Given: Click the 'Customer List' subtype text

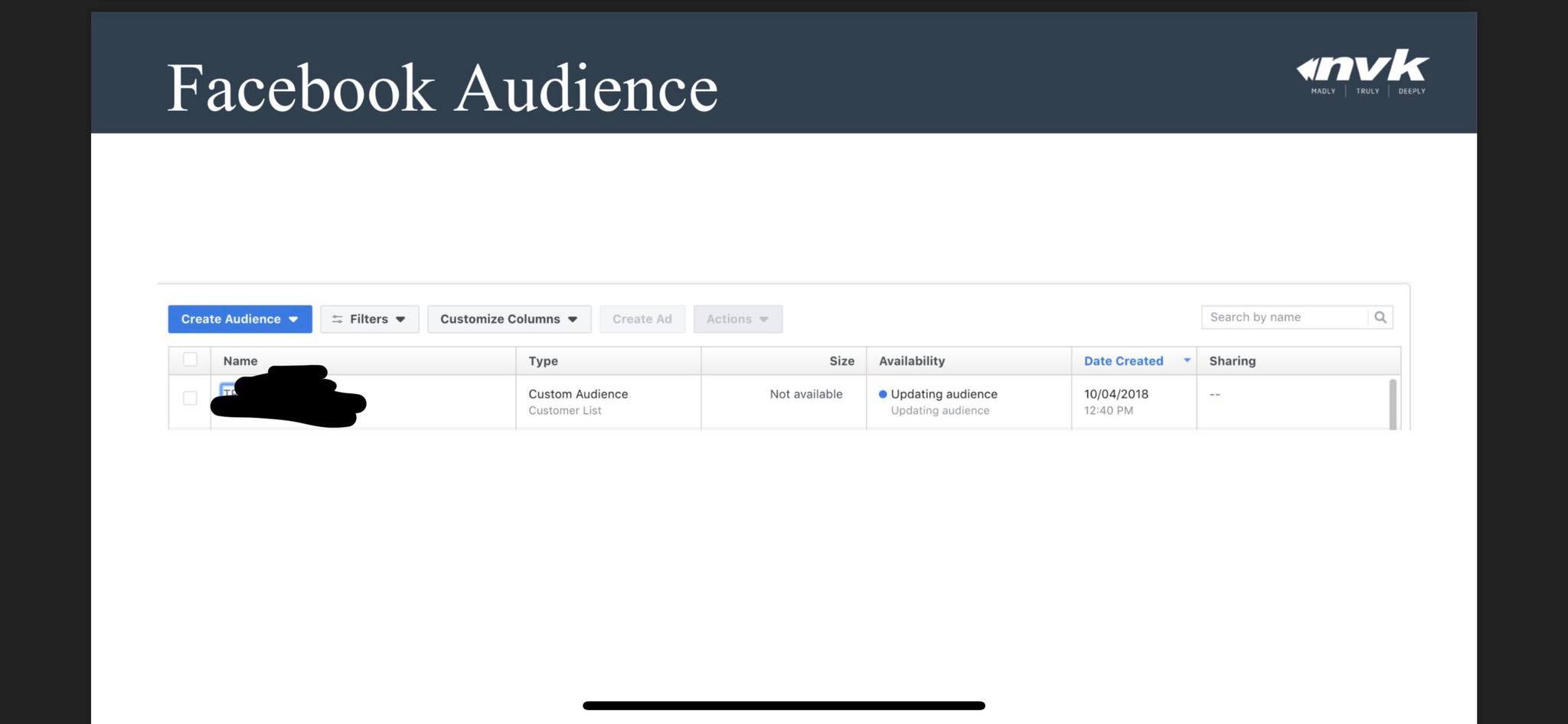Looking at the screenshot, I should pos(565,411).
